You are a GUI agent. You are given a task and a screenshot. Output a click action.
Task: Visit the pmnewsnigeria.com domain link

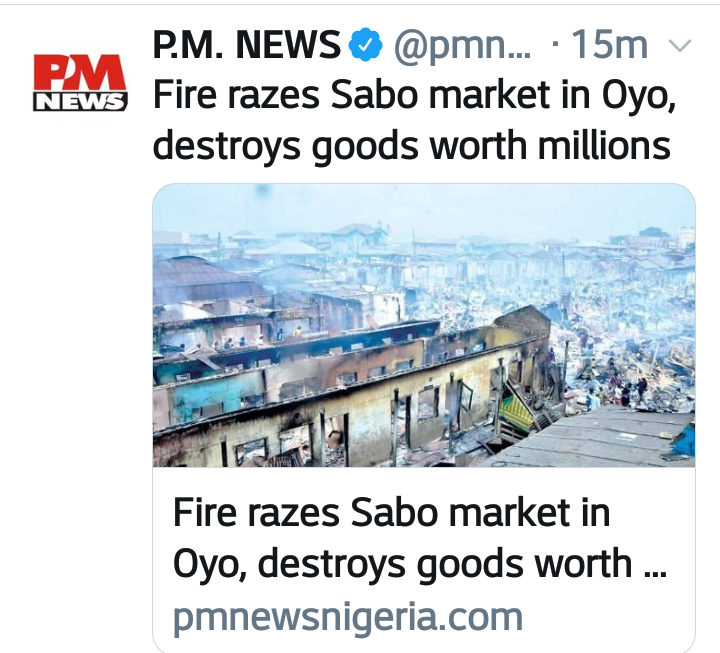pos(348,618)
